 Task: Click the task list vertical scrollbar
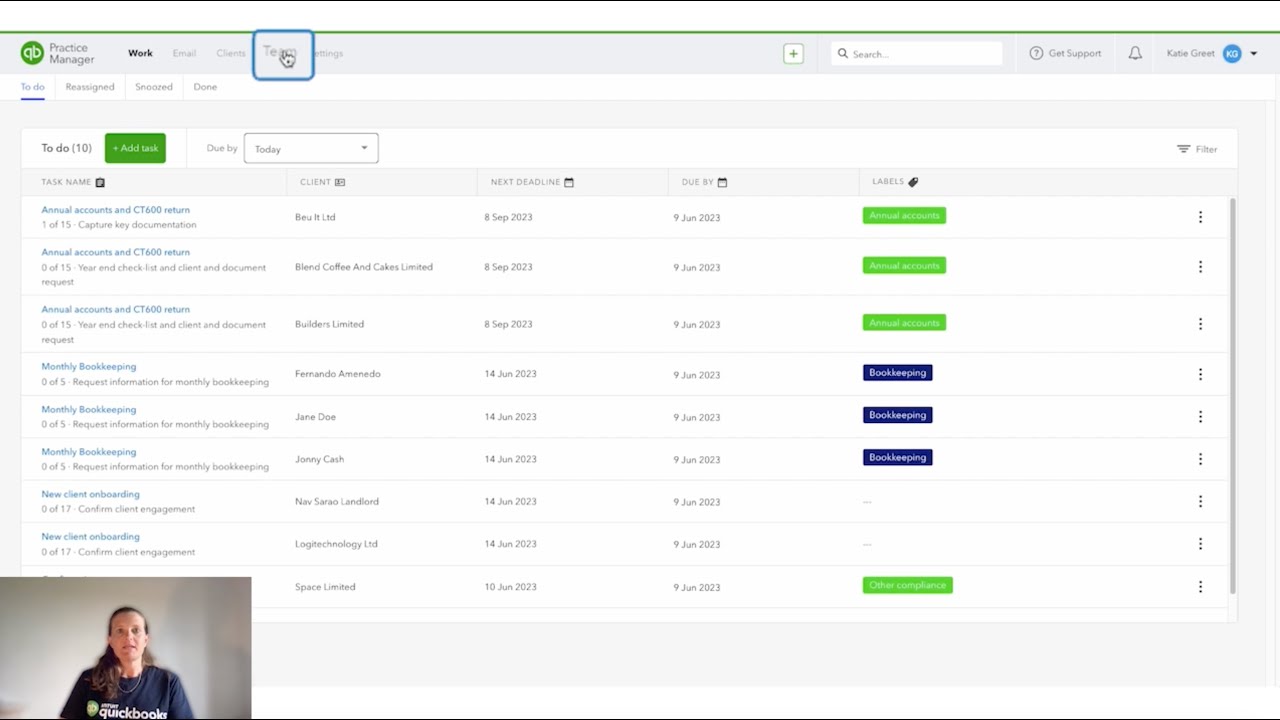tap(1233, 395)
